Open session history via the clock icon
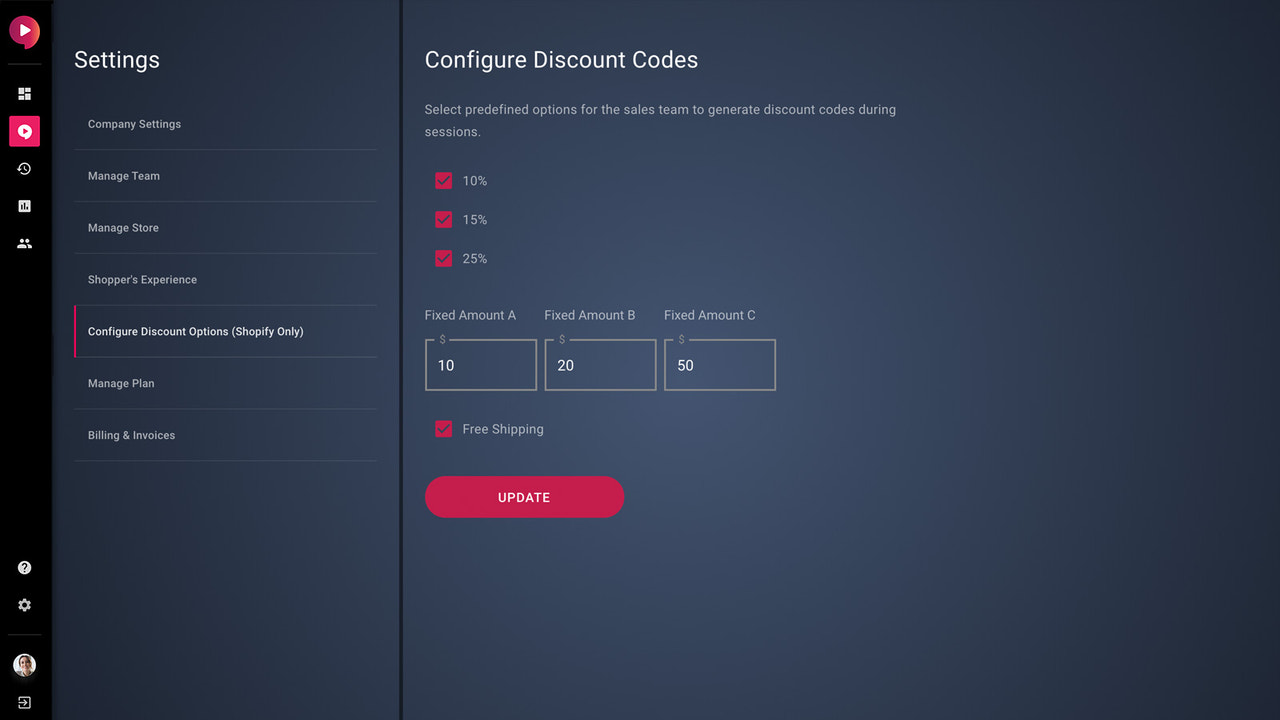The image size is (1280, 720). tap(24, 168)
